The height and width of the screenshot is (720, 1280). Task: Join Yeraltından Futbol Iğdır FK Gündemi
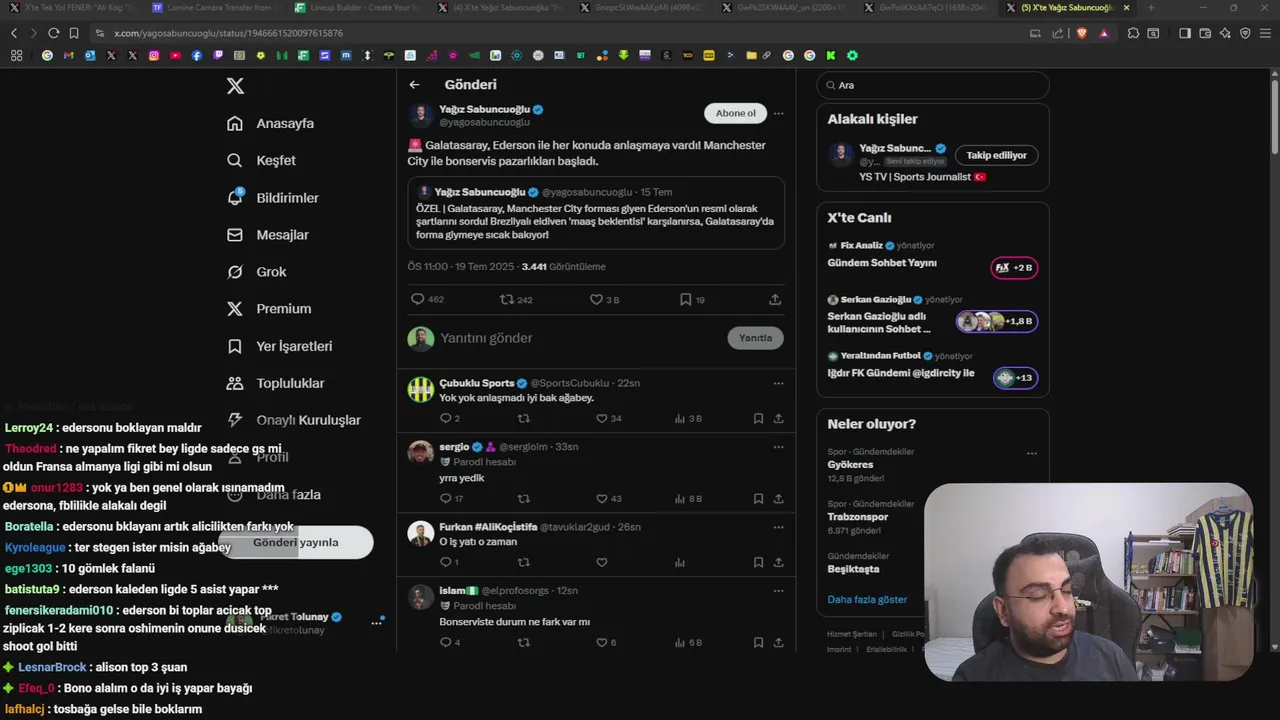coord(1015,377)
